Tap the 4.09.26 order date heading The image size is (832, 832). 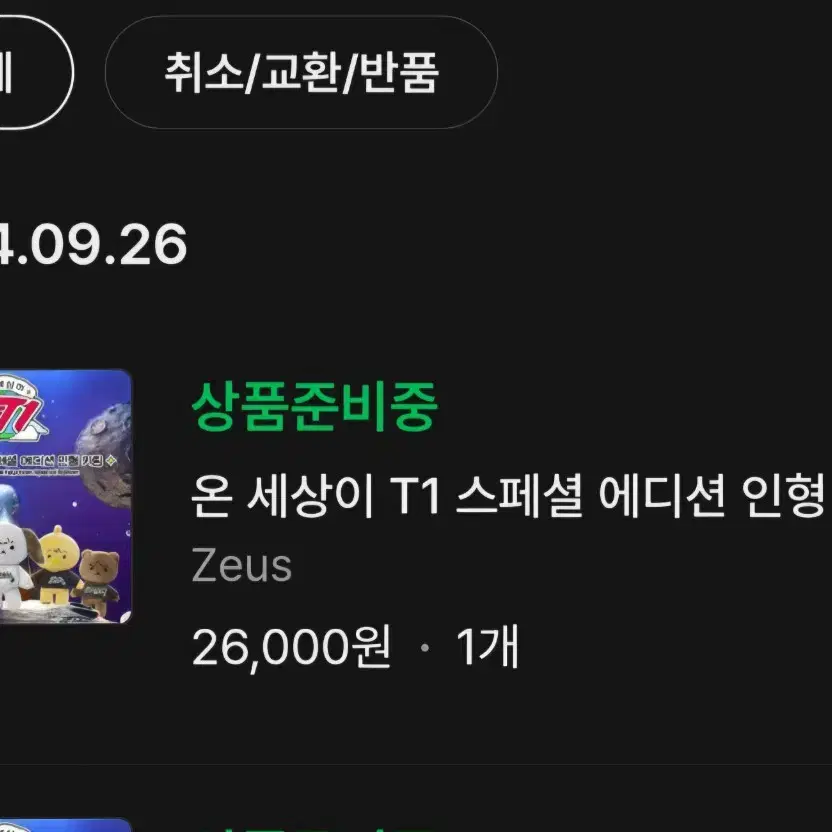(93, 244)
